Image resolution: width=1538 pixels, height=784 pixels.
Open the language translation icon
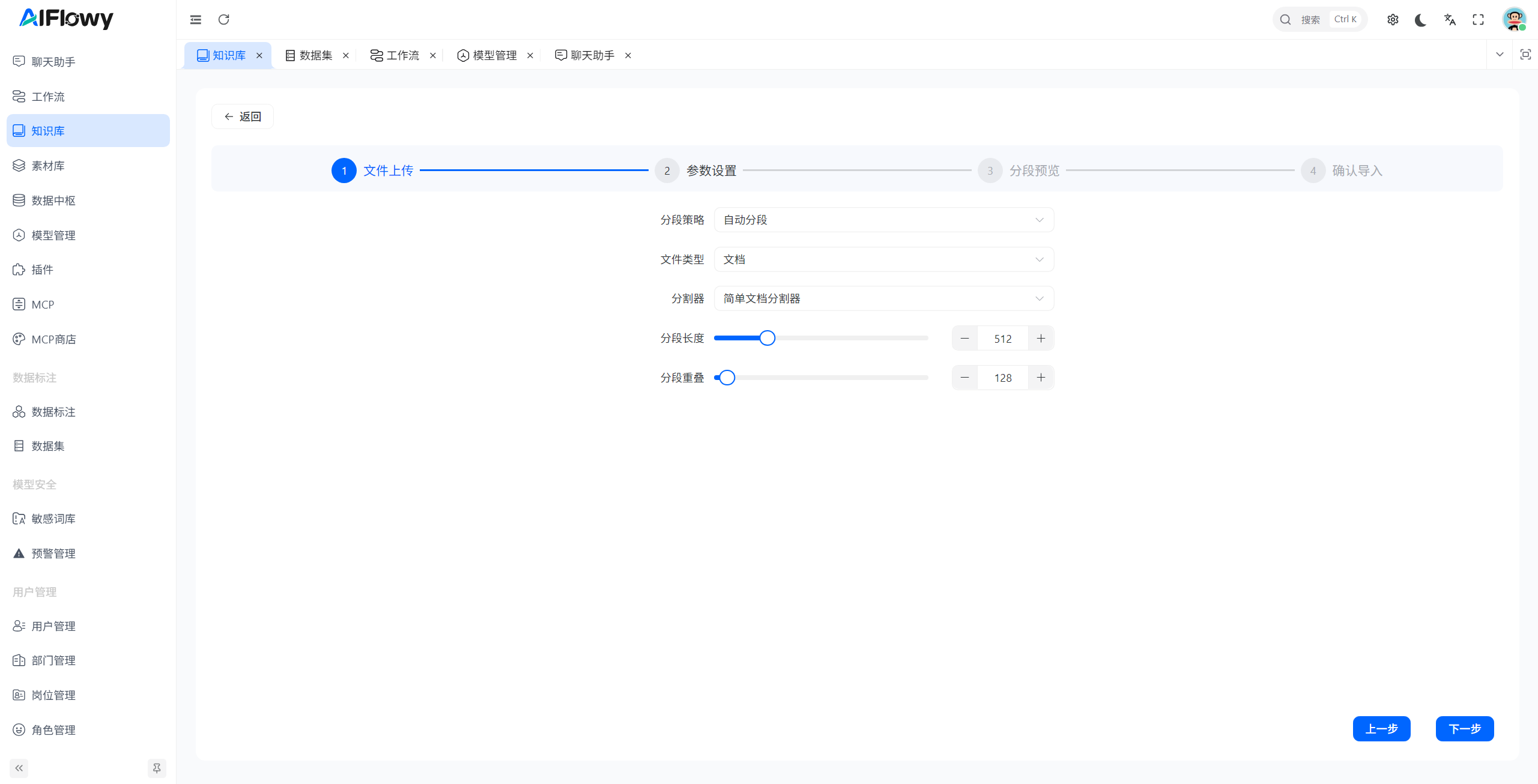1450,20
